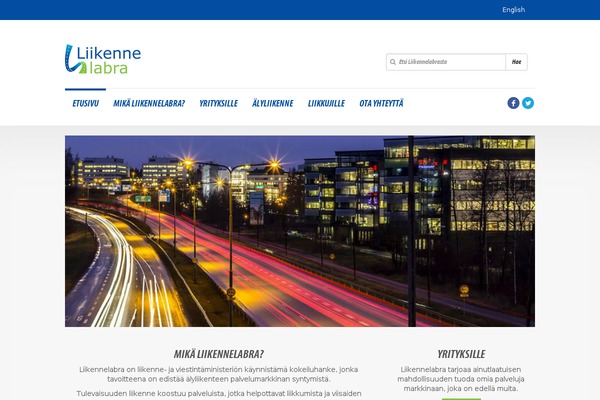Image resolution: width=600 pixels, height=400 pixels.
Task: Click the MIKÄ LIIKENNELABRA? section heading
Action: (218, 354)
